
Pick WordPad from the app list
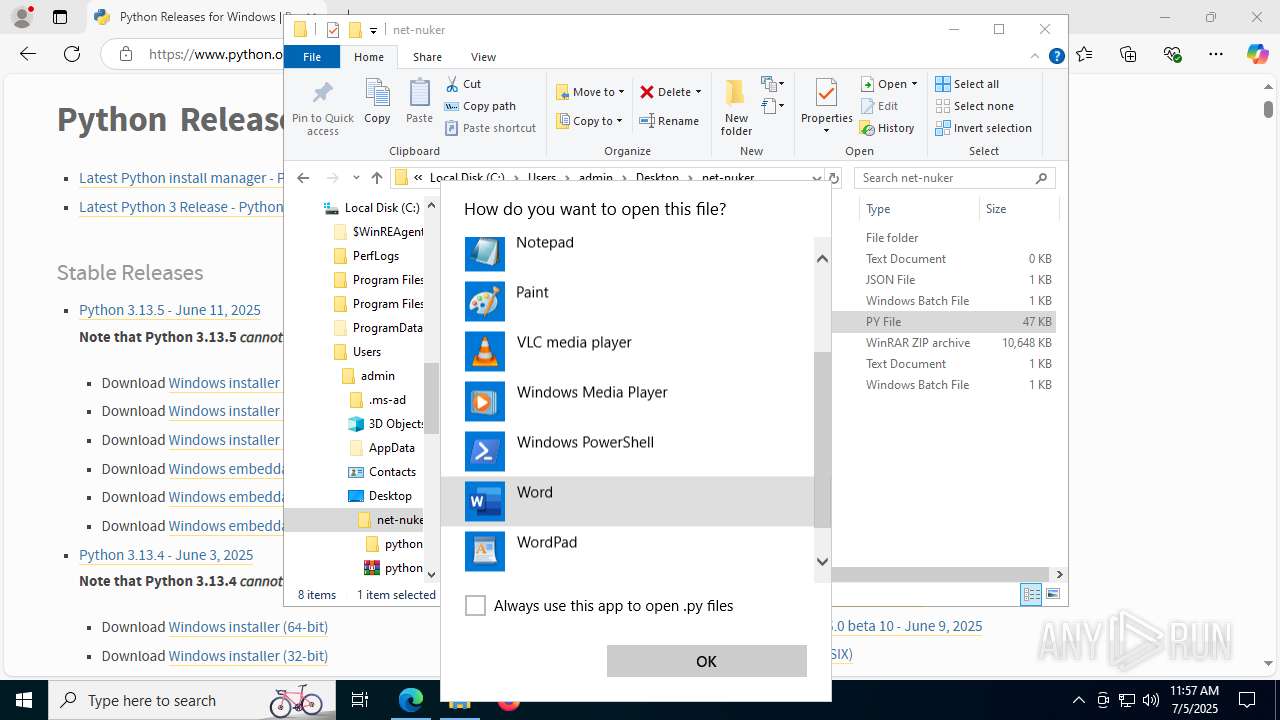pos(627,551)
